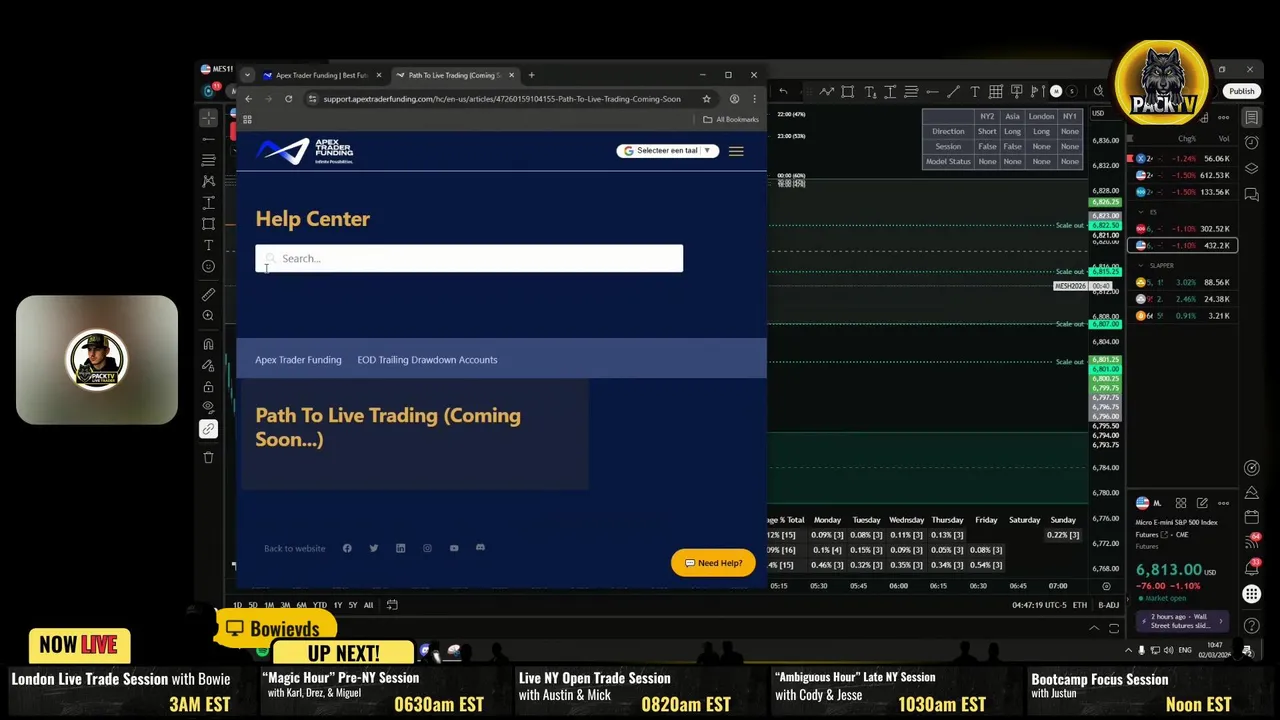Click the Chrome address bar URL
The image size is (1280, 720).
click(x=501, y=99)
